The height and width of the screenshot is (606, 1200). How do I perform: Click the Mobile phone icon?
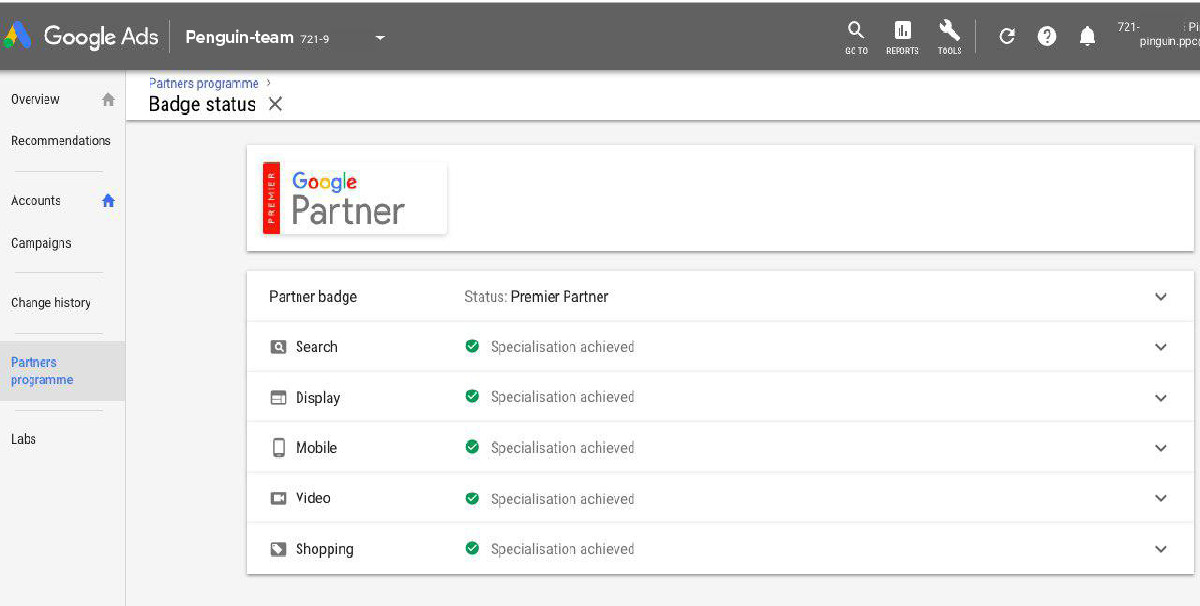[279, 448]
